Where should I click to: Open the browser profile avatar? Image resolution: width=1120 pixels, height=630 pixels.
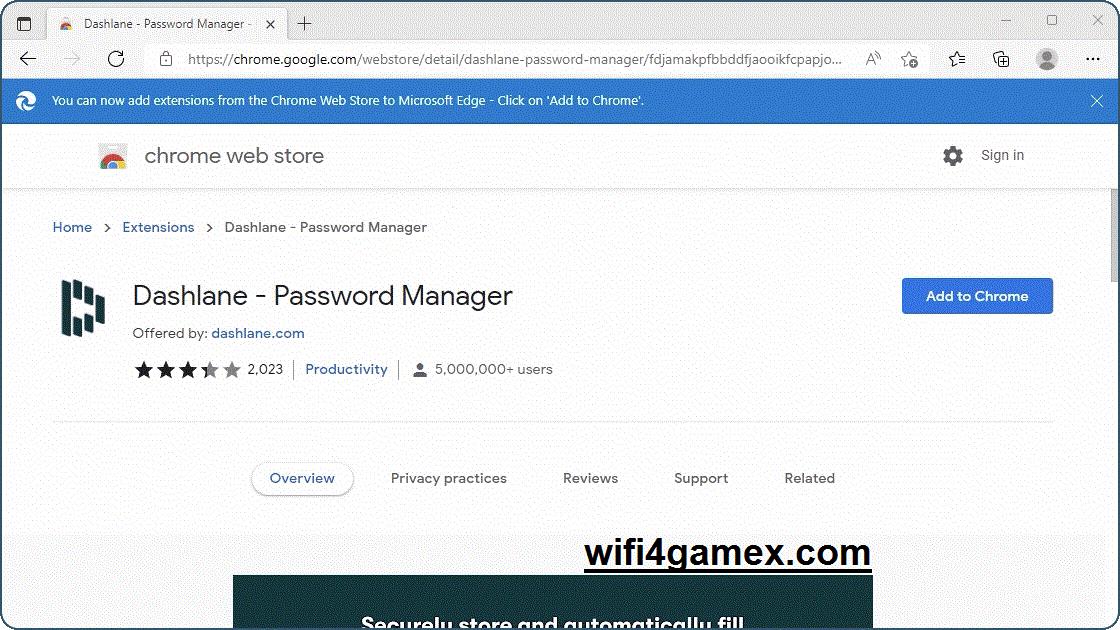(x=1046, y=59)
